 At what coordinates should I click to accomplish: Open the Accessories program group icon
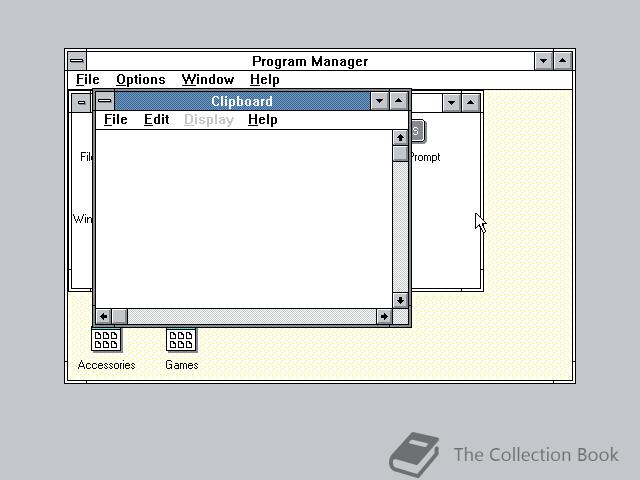[106, 340]
